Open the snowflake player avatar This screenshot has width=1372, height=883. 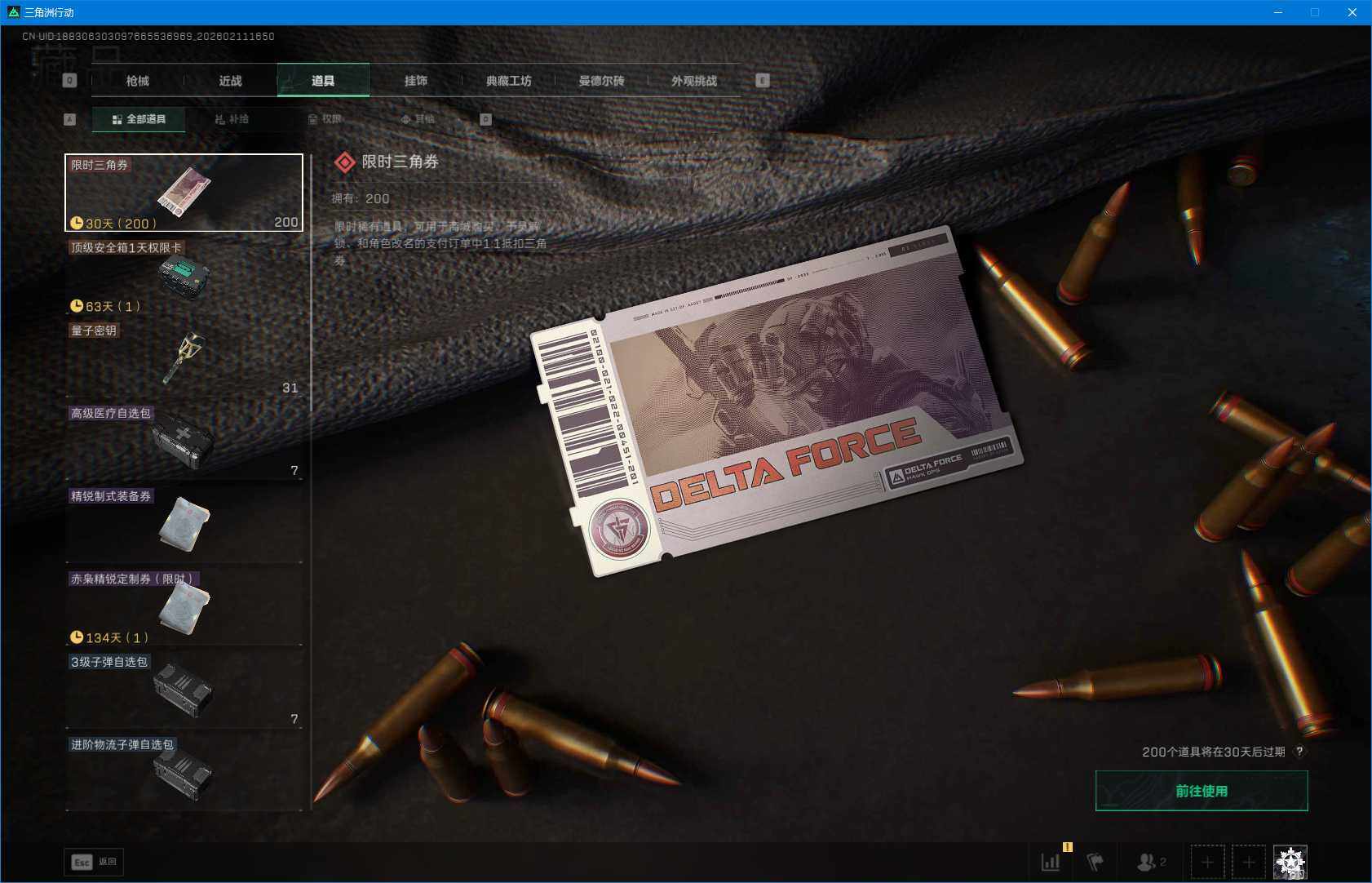(1290, 862)
